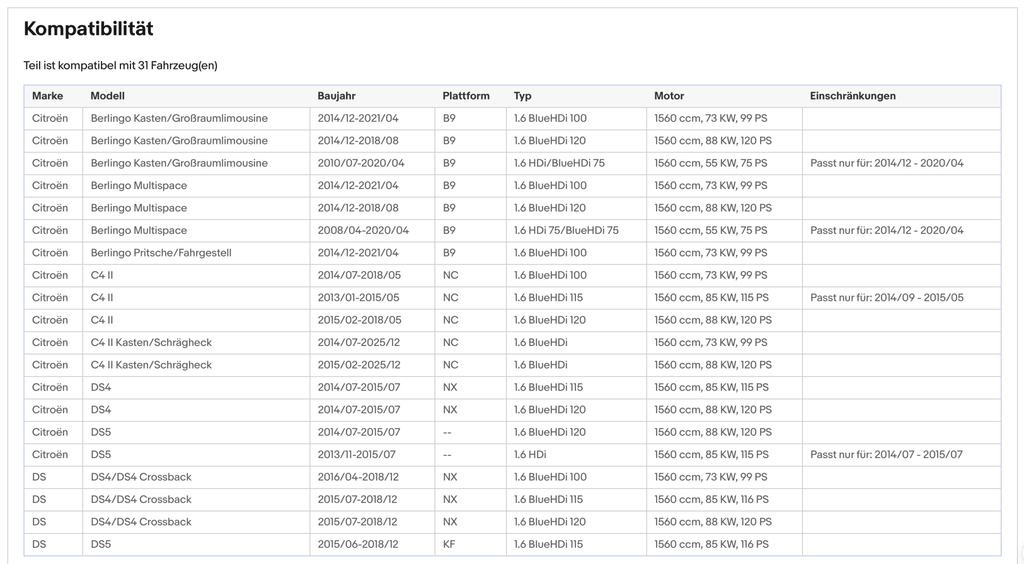Viewport: 1024px width, 564px height.
Task: Click platform NC in C4 II 2013/01-2015/05 row
Action: (x=451, y=298)
